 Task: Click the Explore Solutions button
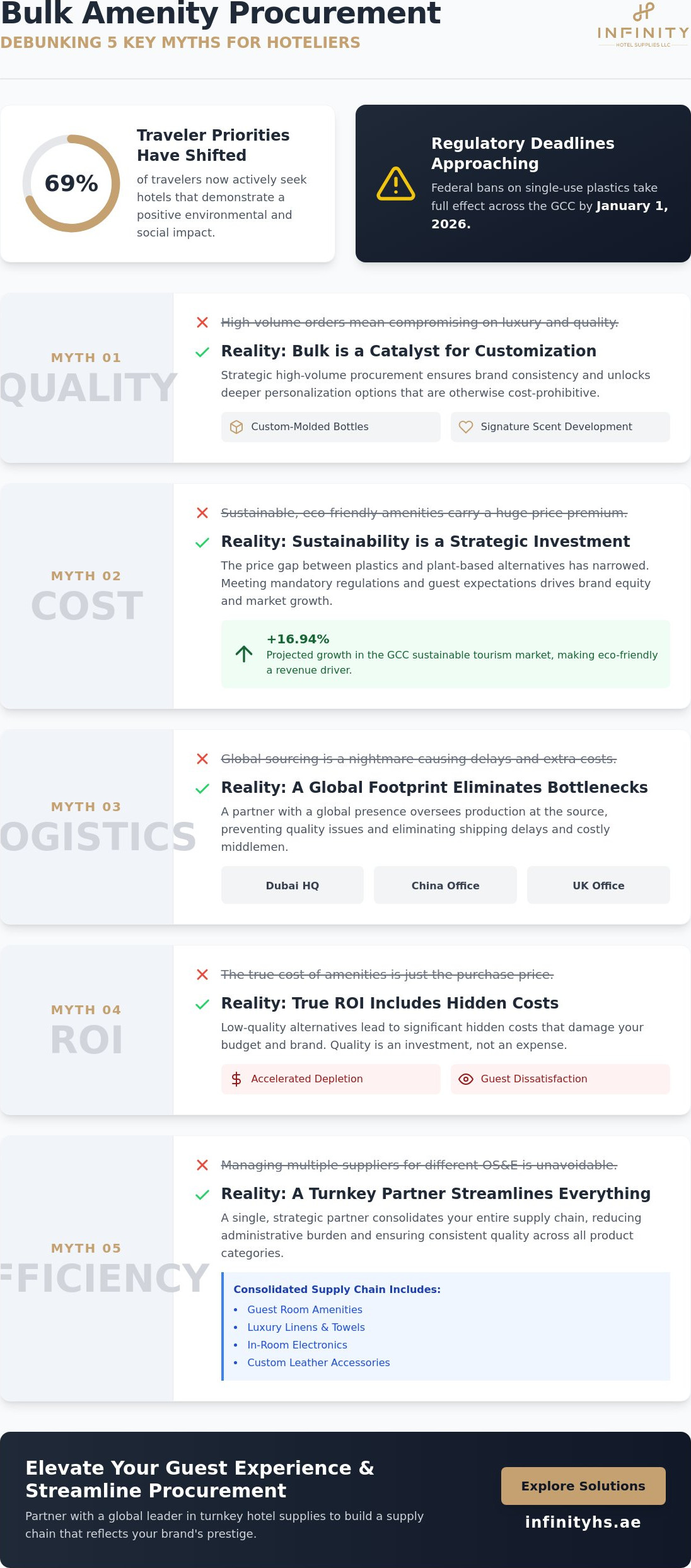583,1486
